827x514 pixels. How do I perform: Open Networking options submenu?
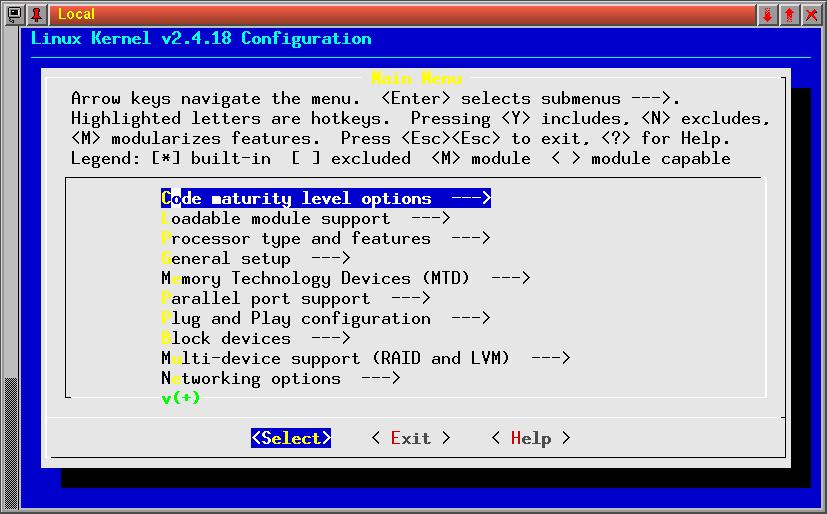click(281, 379)
